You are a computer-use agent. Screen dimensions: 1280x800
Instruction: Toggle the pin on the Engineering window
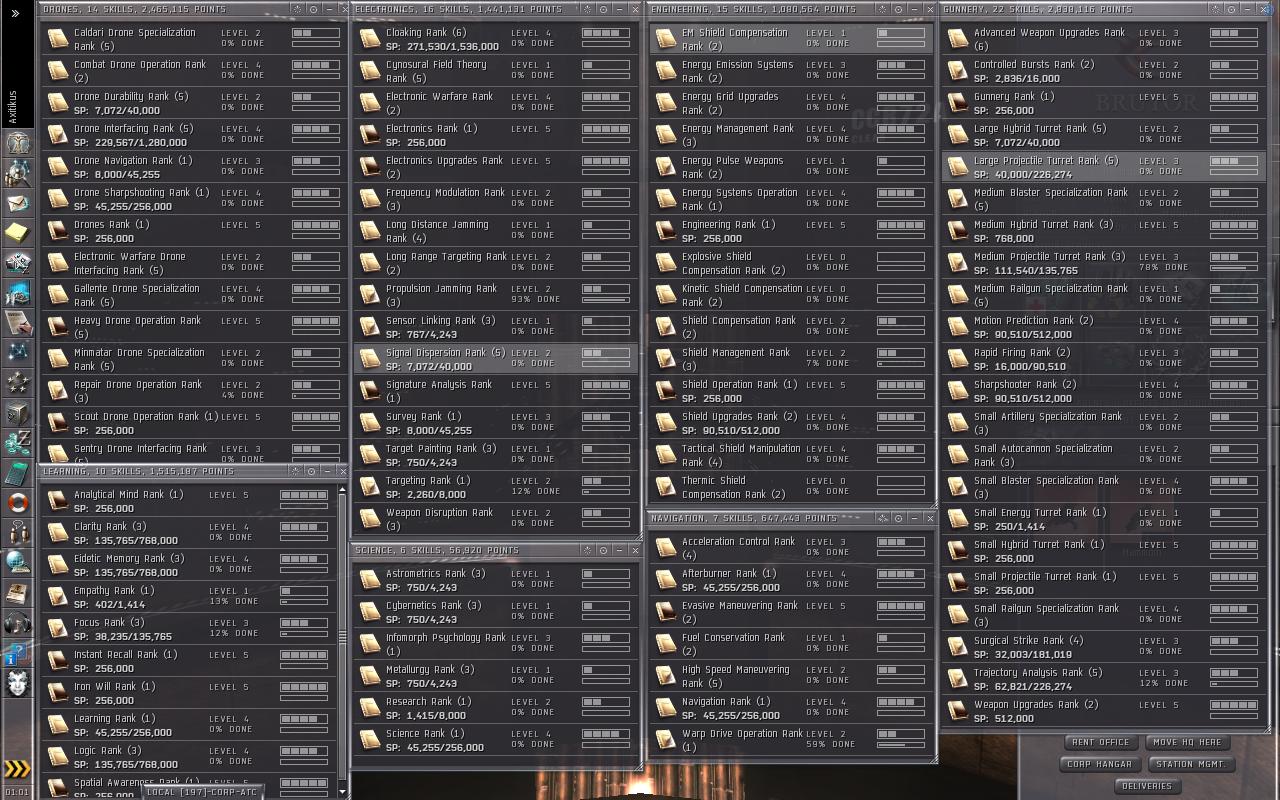(x=884, y=9)
